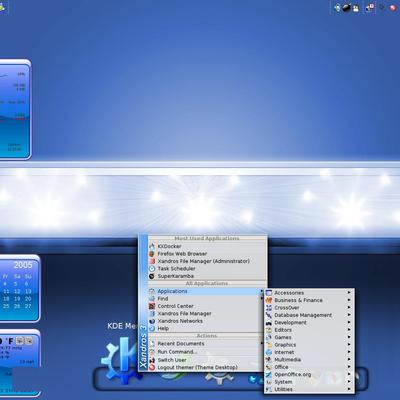Click the tray icon with pink badge
The image size is (400, 400).
(370, 8)
